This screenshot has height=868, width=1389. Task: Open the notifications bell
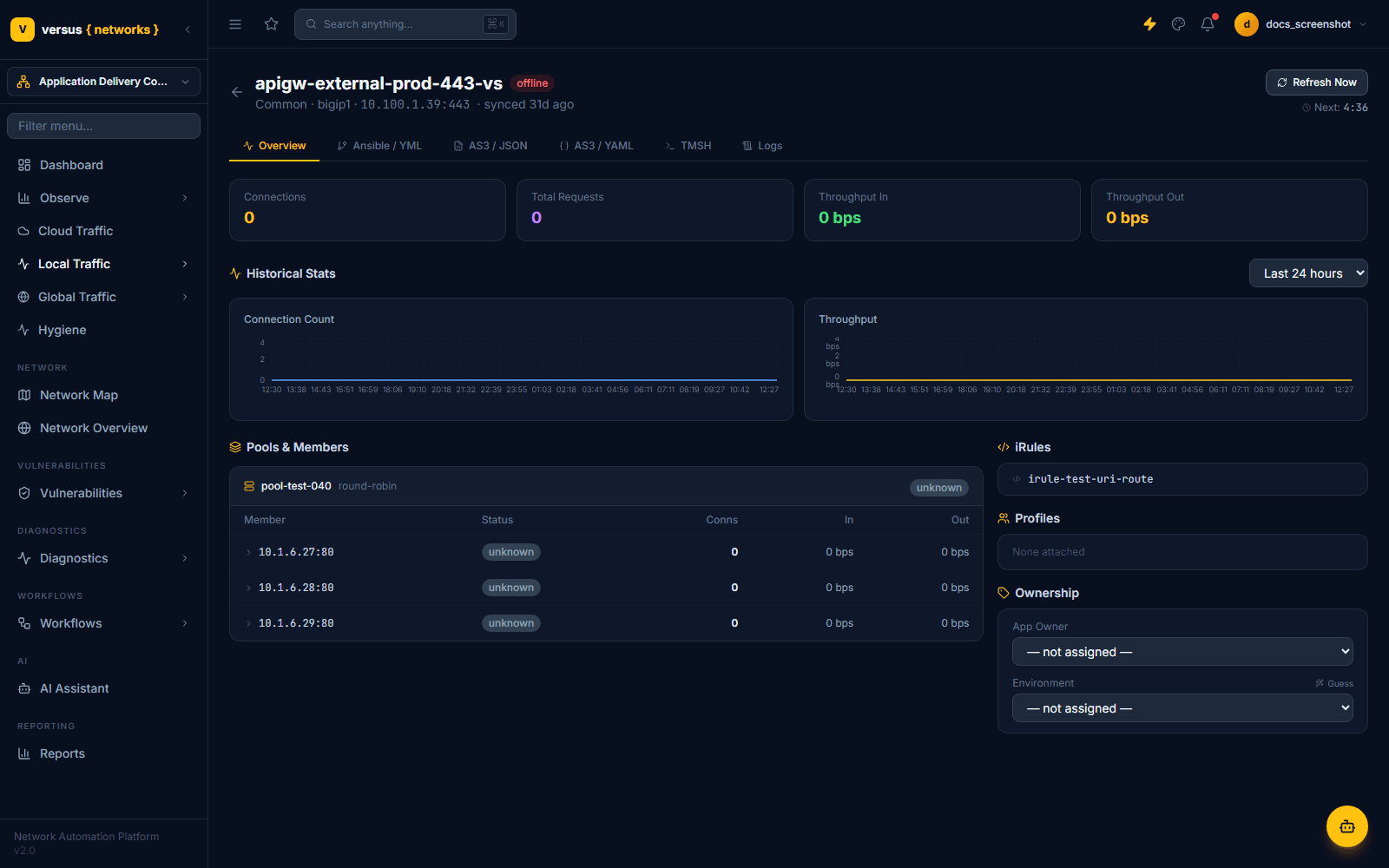[1208, 24]
